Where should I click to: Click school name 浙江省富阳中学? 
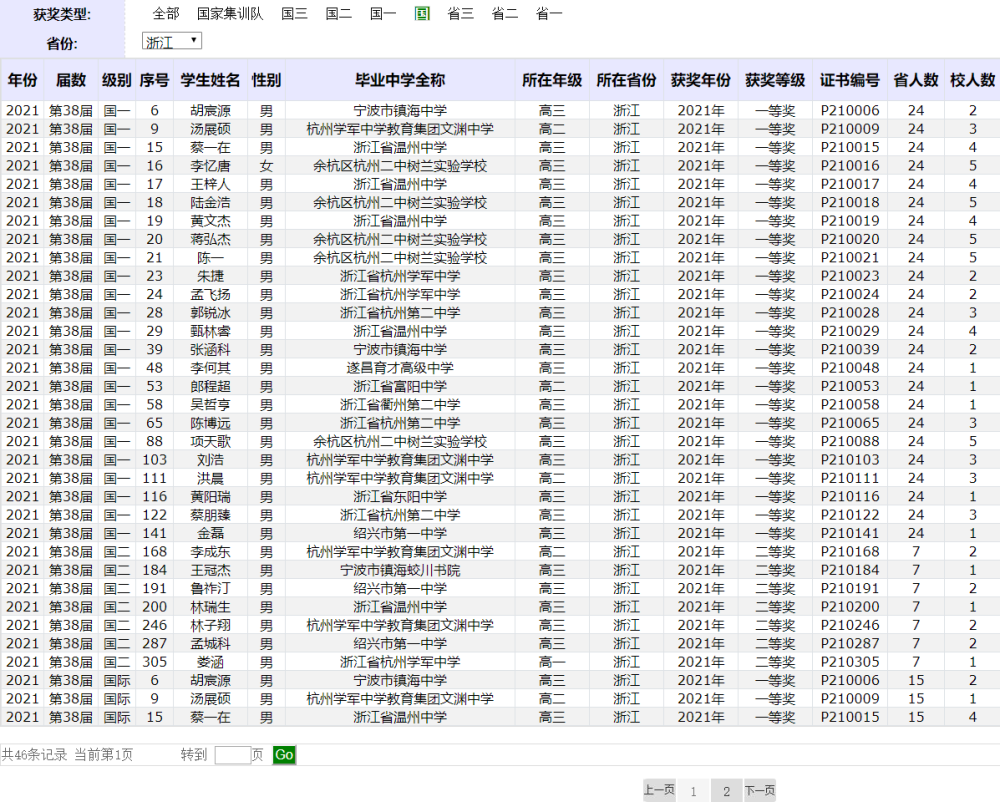[x=400, y=387]
